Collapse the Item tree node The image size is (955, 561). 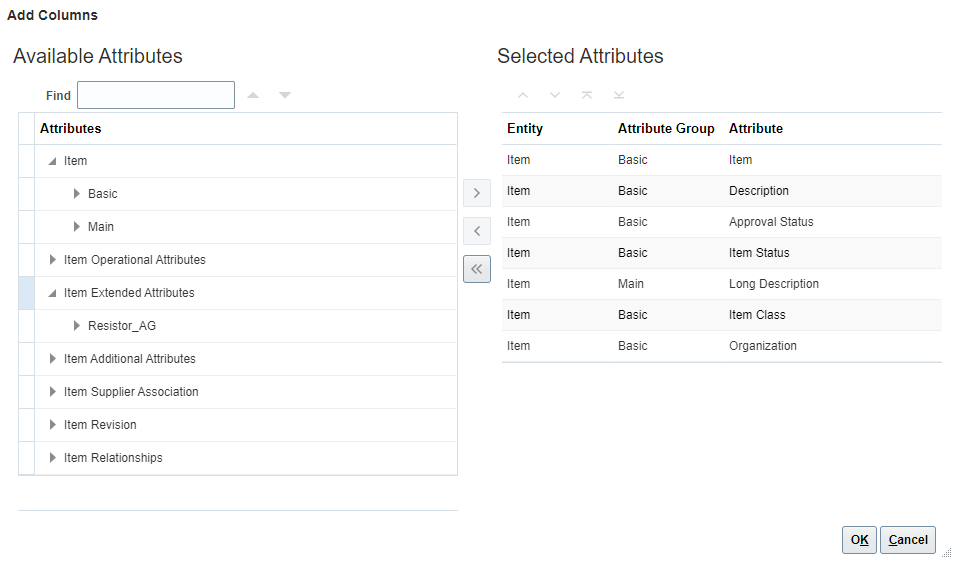(x=53, y=161)
